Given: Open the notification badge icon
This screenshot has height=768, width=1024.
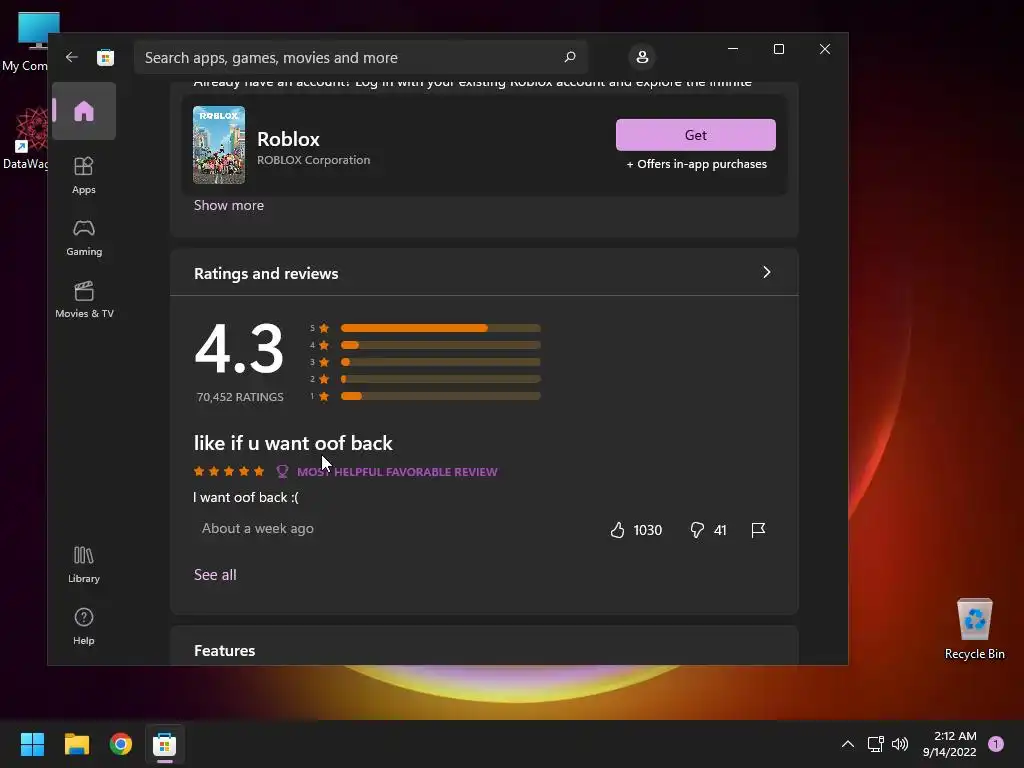Looking at the screenshot, I should click(996, 744).
